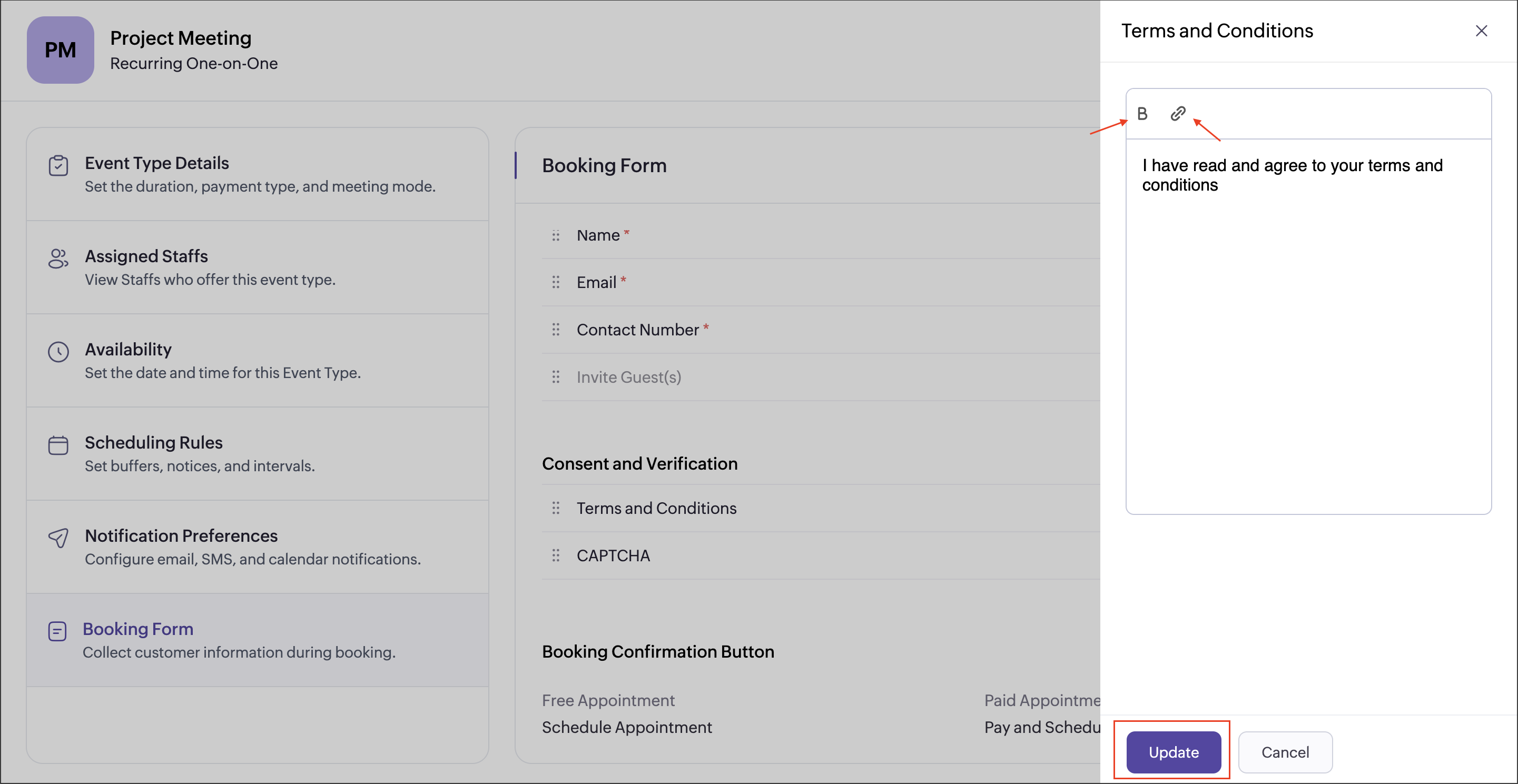Click drag handle next to Invite Guest(s)

coord(556,377)
